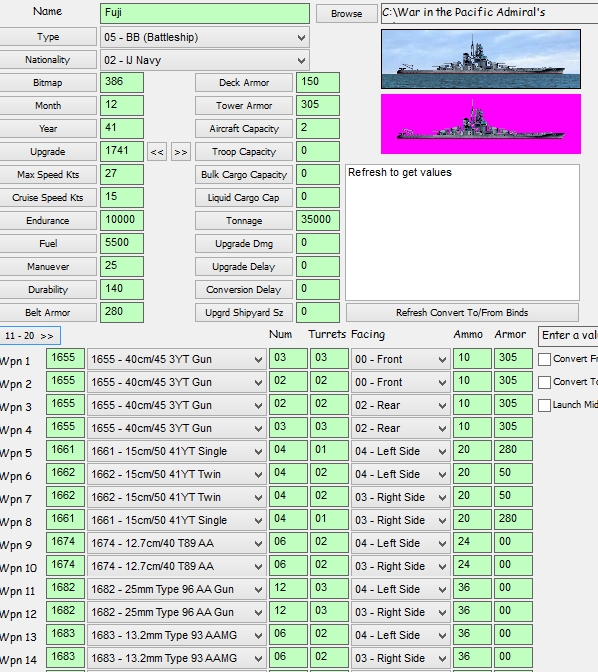Click Wpn 14 Armor field
The image size is (598, 672).
point(513,658)
